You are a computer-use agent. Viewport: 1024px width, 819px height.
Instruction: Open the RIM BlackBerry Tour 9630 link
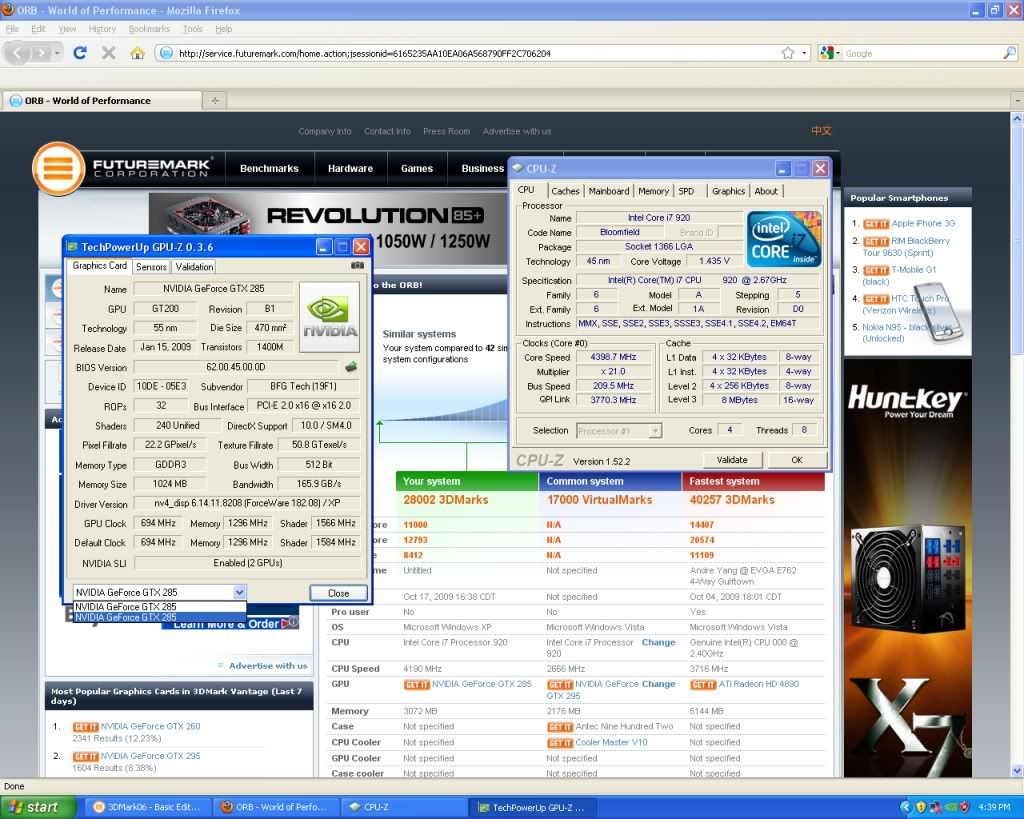[x=906, y=246]
